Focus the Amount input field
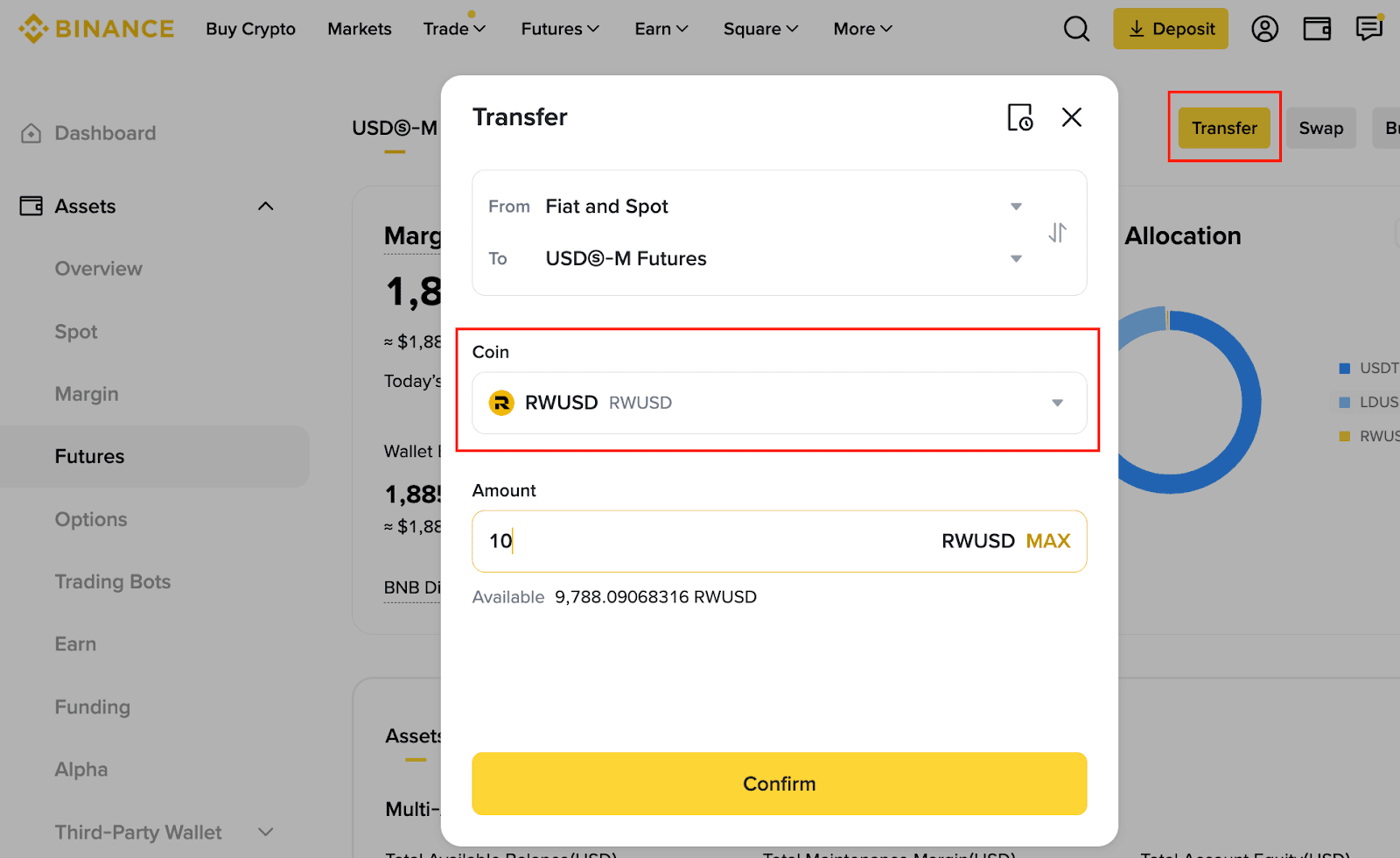This screenshot has height=858, width=1400. (700, 541)
